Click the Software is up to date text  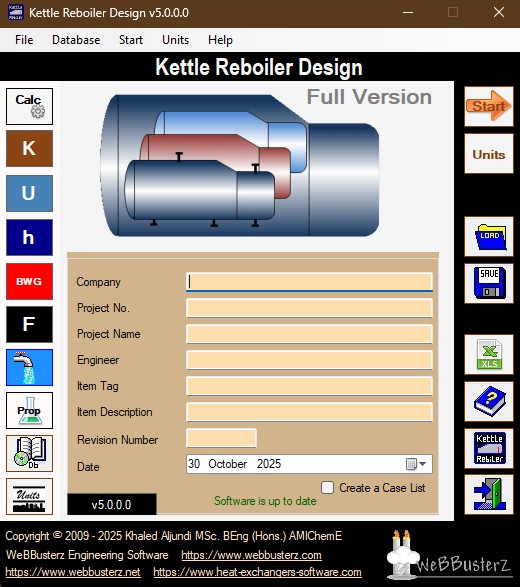265,501
